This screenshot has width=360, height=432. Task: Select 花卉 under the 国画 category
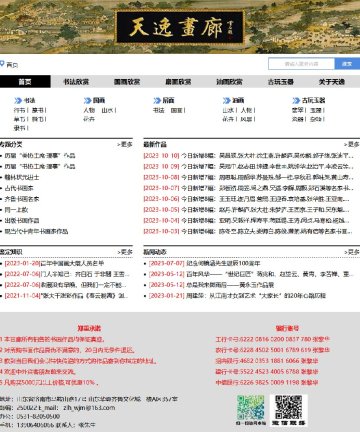point(89,119)
